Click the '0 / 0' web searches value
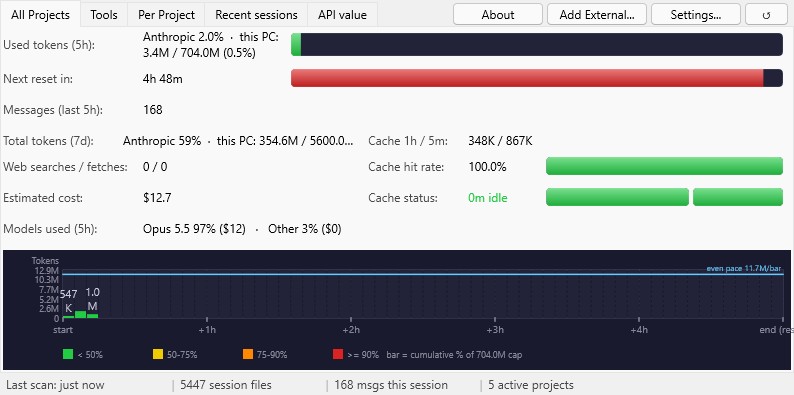The height and width of the screenshot is (395, 794). click(x=155, y=167)
